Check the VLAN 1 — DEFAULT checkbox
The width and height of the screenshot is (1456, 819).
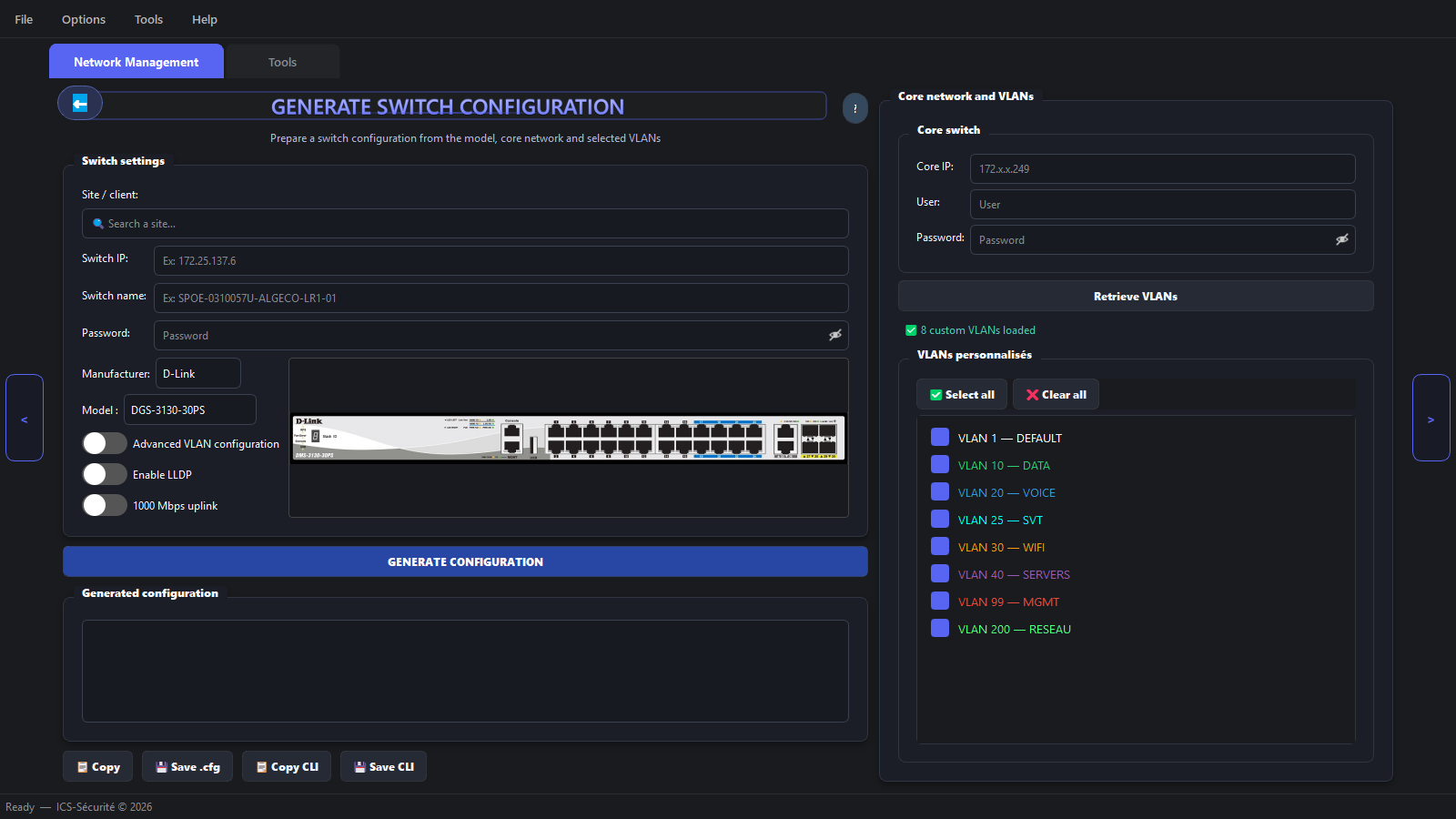(x=940, y=437)
